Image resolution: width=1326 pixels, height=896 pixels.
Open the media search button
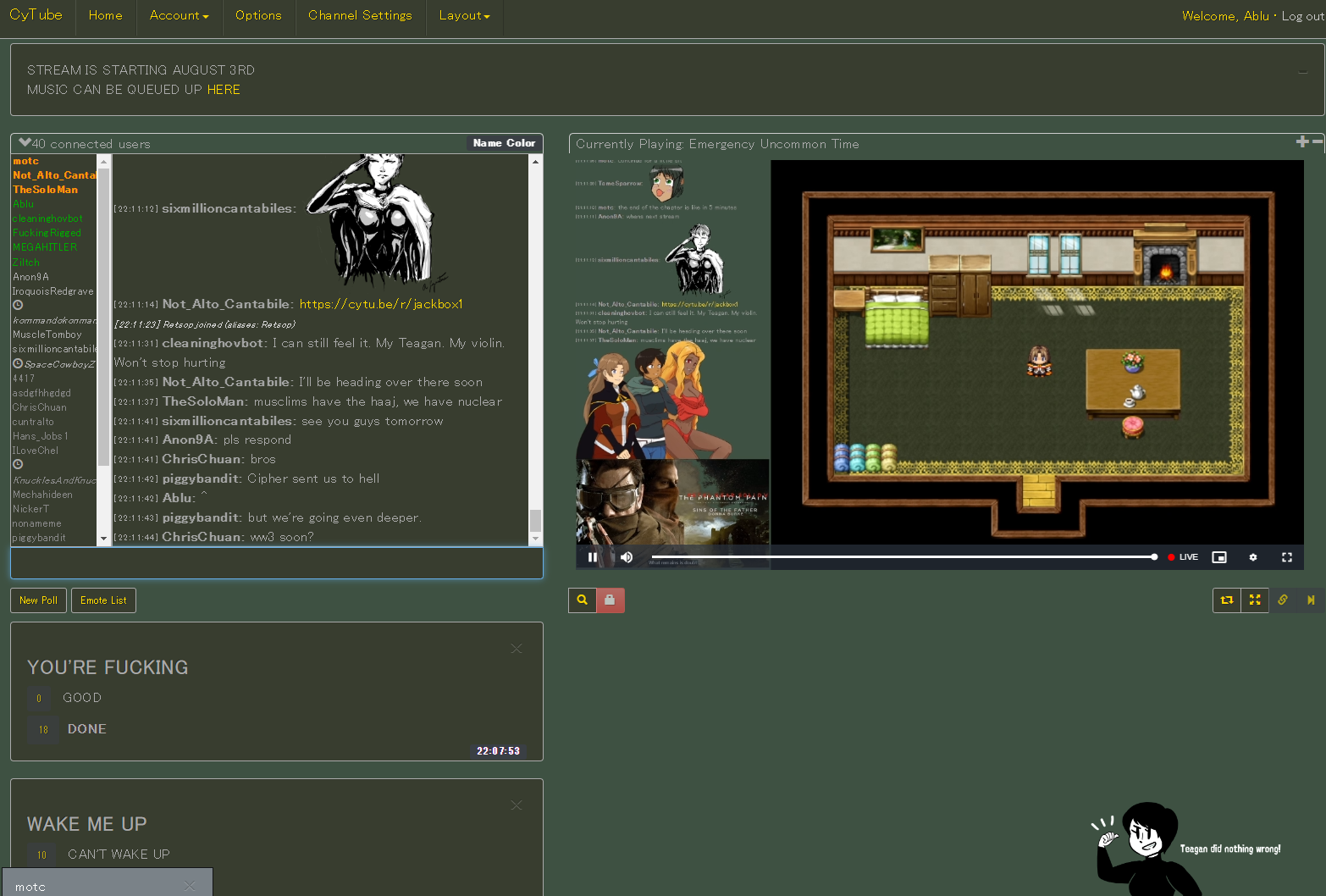coord(583,600)
